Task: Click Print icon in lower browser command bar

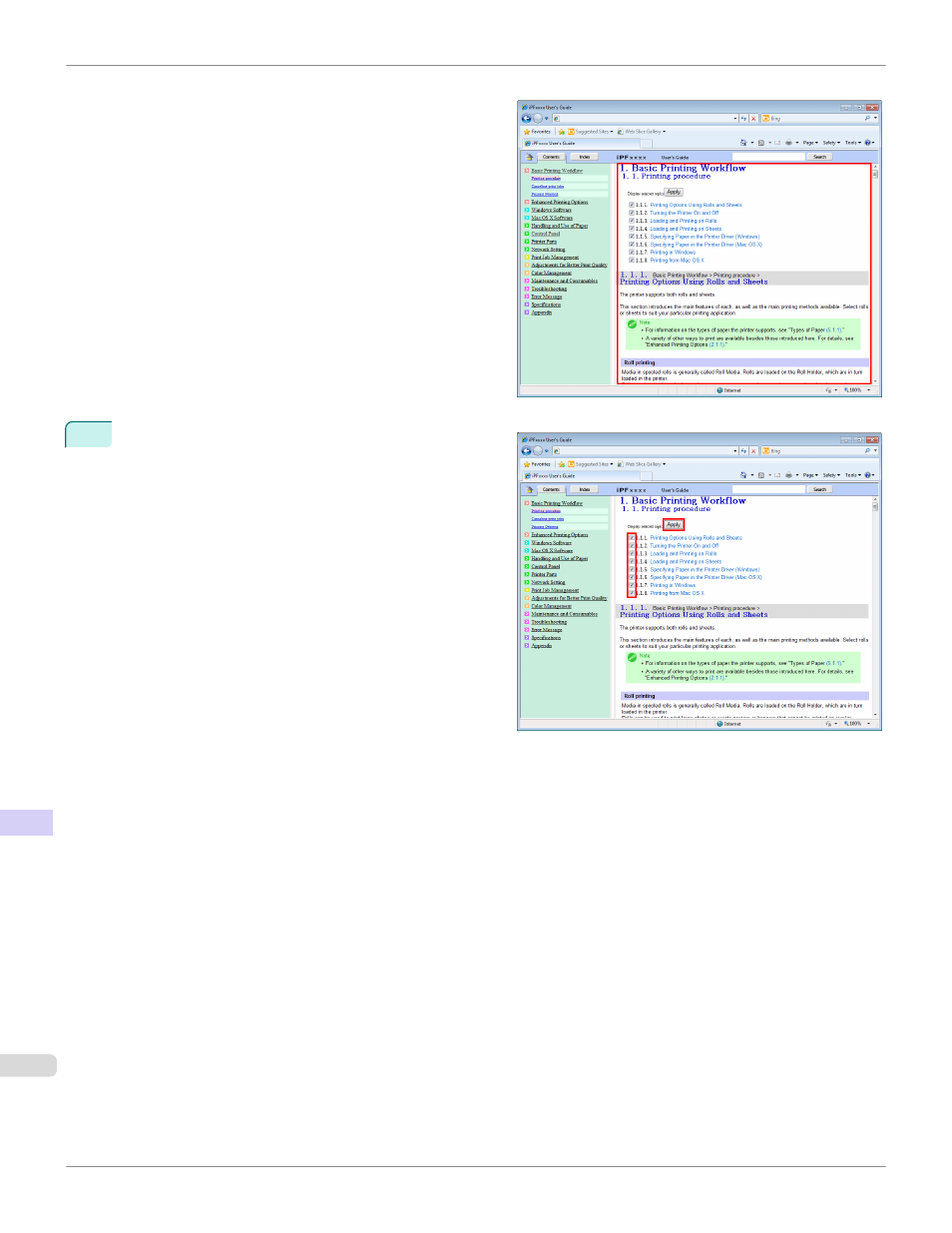Action: pyautogui.click(x=788, y=475)
